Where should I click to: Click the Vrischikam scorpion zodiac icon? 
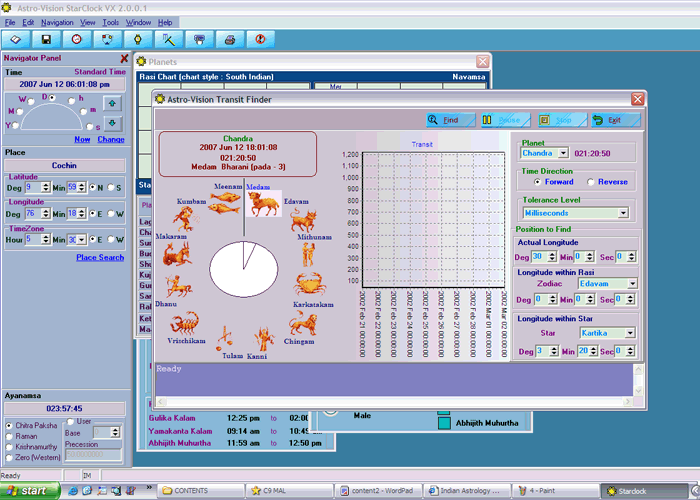[185, 323]
